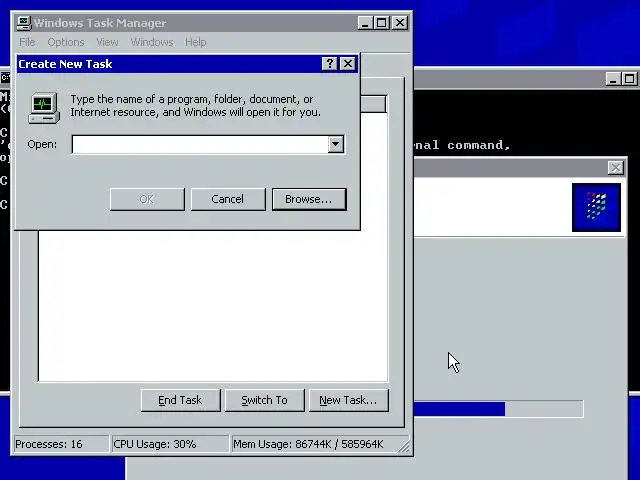Click the Task Manager title bar icon

point(24,23)
